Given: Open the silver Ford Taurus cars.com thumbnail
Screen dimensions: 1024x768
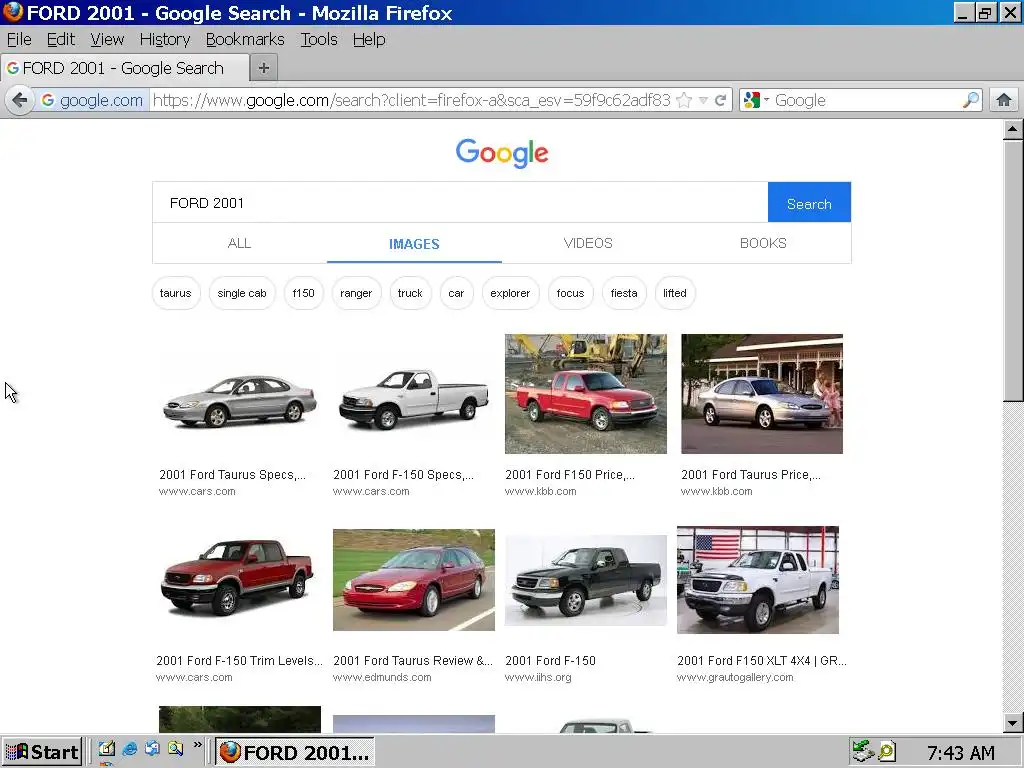Looking at the screenshot, I should 240,401.
